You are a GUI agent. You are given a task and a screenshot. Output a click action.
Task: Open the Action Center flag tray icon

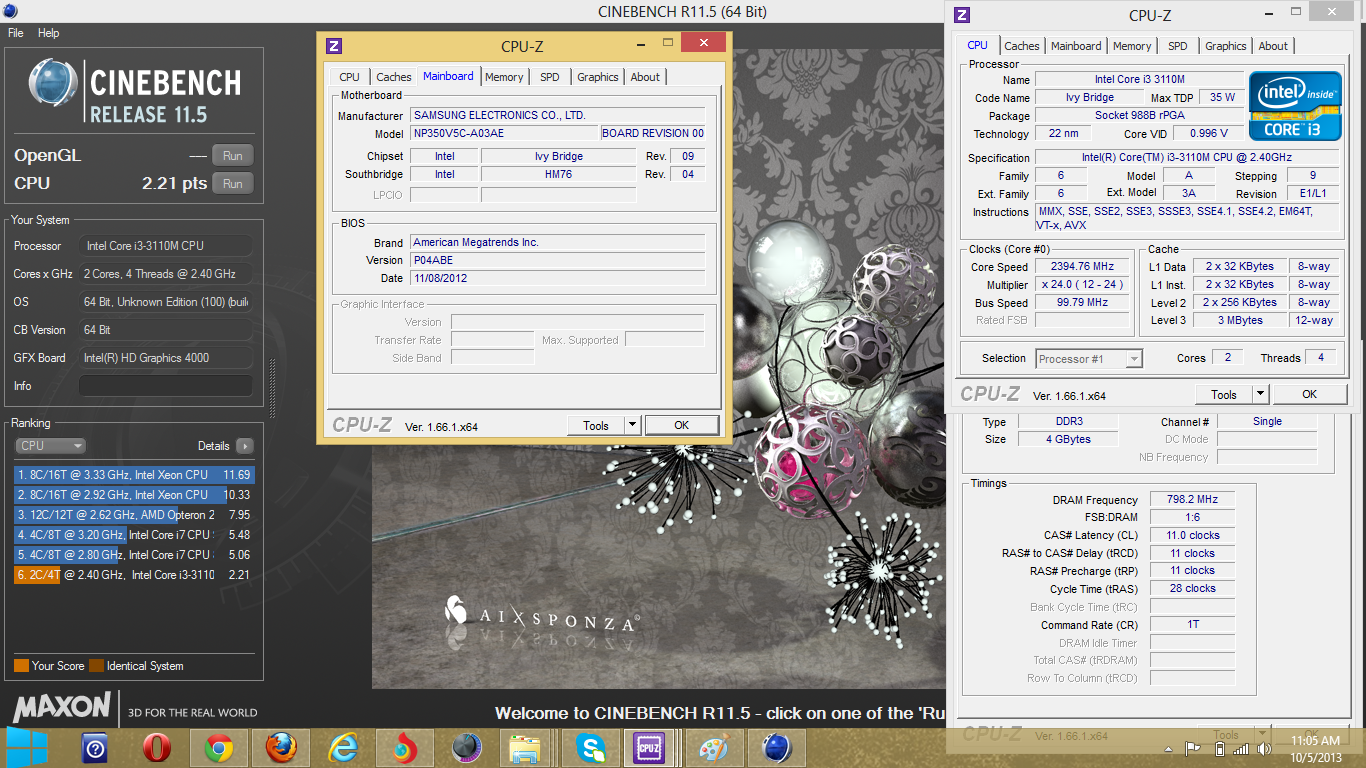(x=1193, y=748)
